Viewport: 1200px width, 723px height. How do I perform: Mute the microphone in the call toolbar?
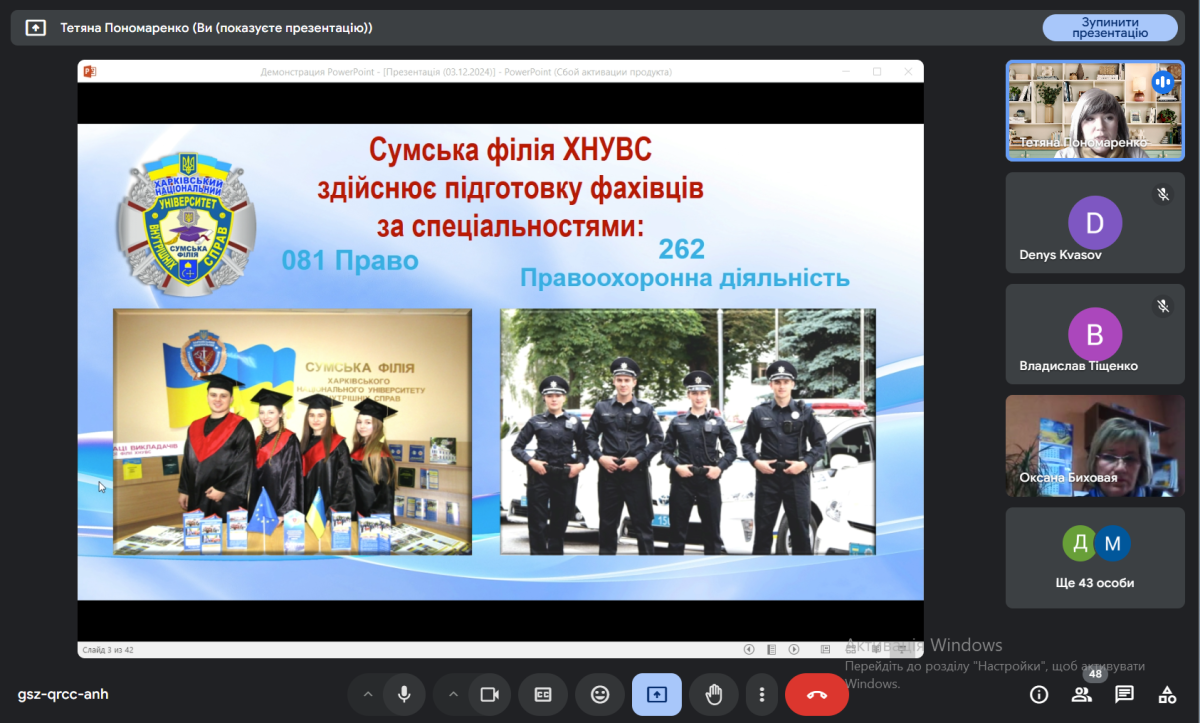(404, 695)
